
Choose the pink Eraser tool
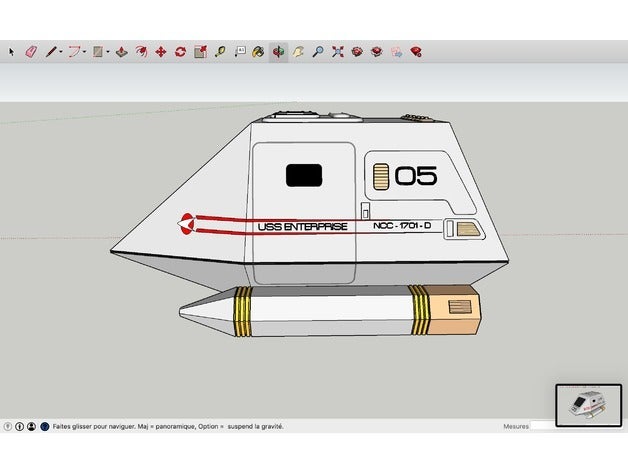pyautogui.click(x=31, y=52)
